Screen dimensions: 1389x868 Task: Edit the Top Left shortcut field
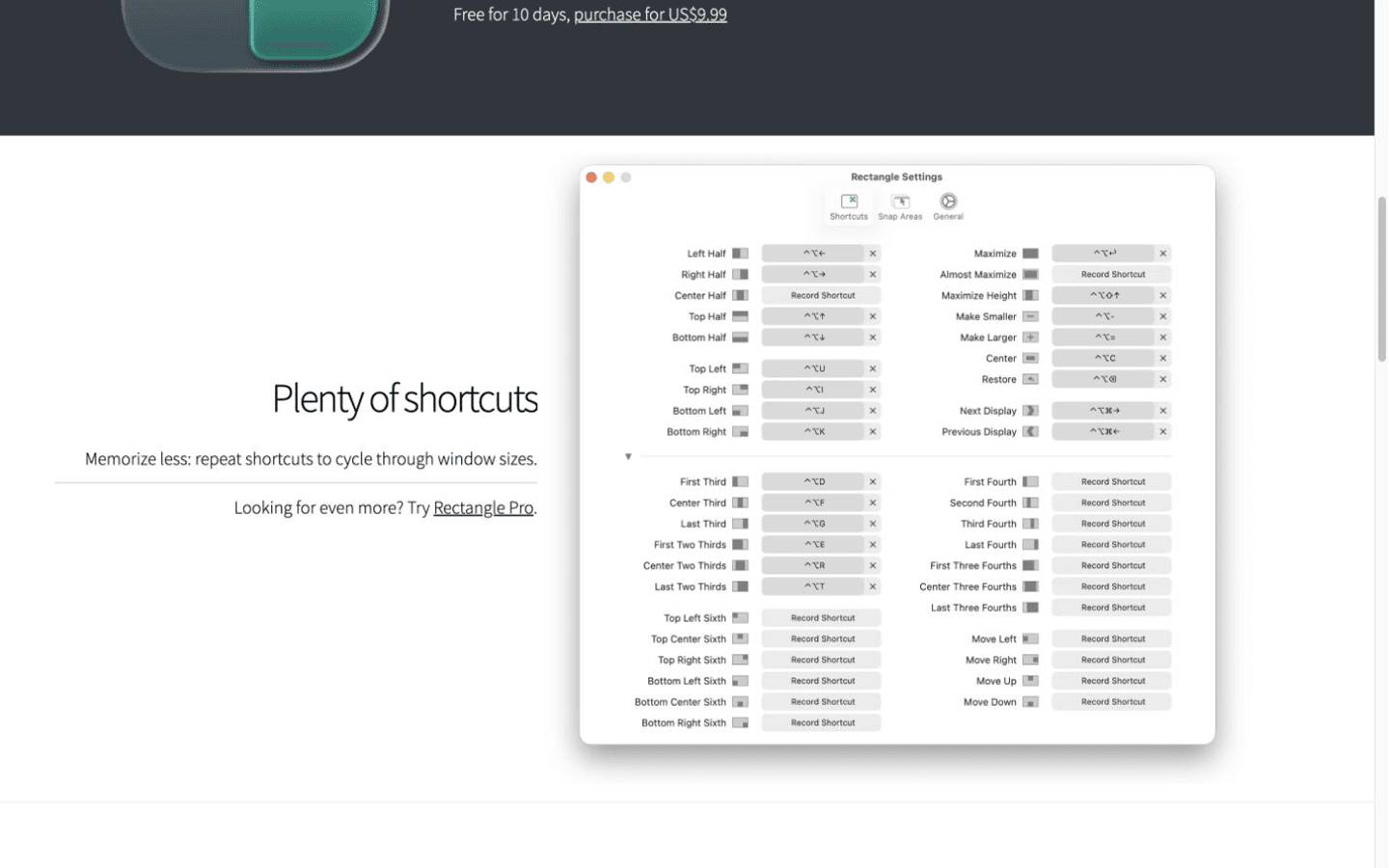[813, 368]
